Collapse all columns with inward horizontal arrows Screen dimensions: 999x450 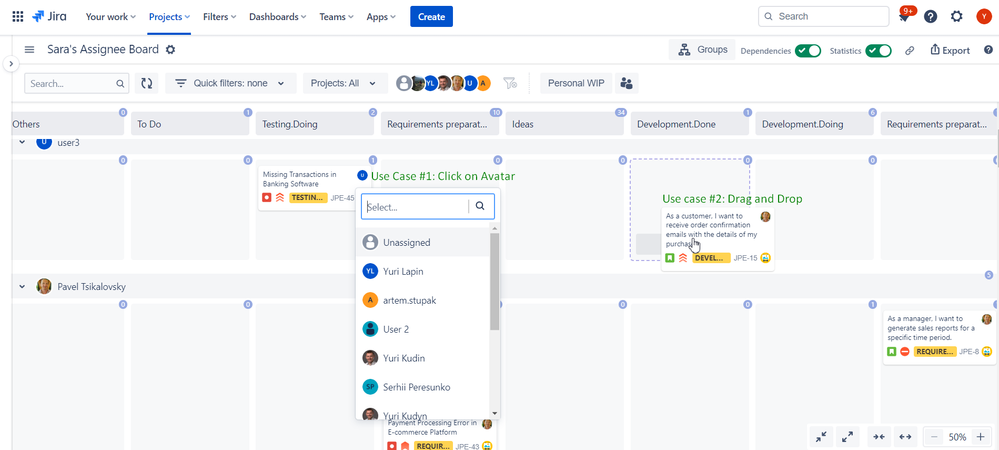pyautogui.click(x=879, y=437)
